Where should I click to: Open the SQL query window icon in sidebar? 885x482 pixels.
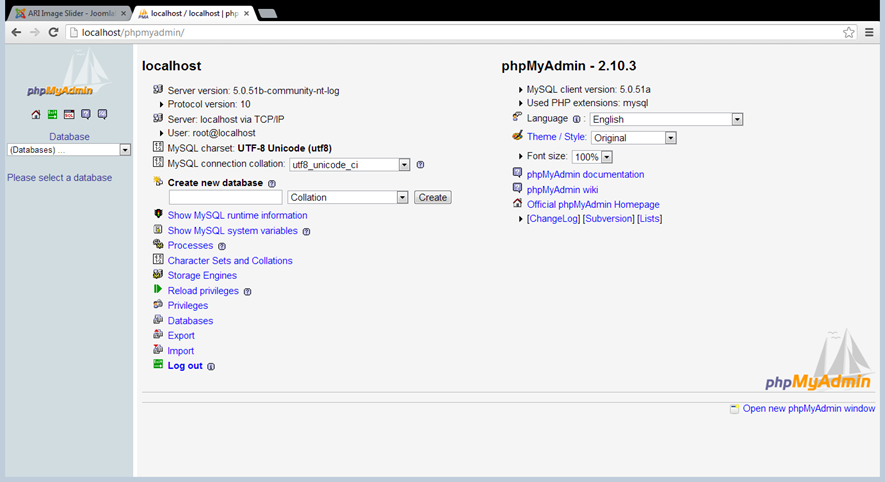point(69,115)
